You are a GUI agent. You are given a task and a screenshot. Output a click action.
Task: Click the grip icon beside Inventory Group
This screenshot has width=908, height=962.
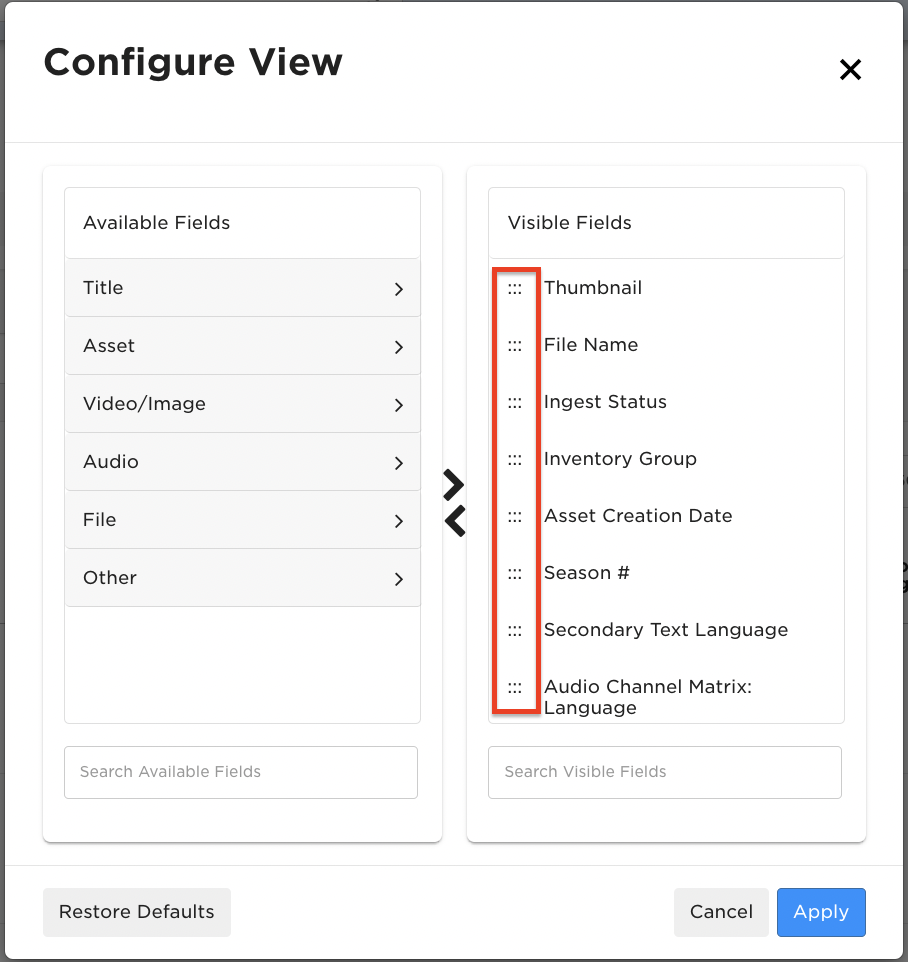pyautogui.click(x=515, y=460)
